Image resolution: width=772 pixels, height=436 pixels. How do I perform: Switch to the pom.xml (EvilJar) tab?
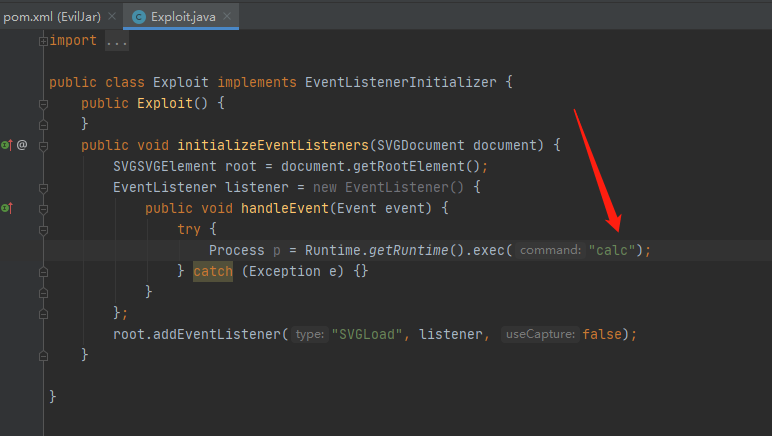[x=52, y=17]
